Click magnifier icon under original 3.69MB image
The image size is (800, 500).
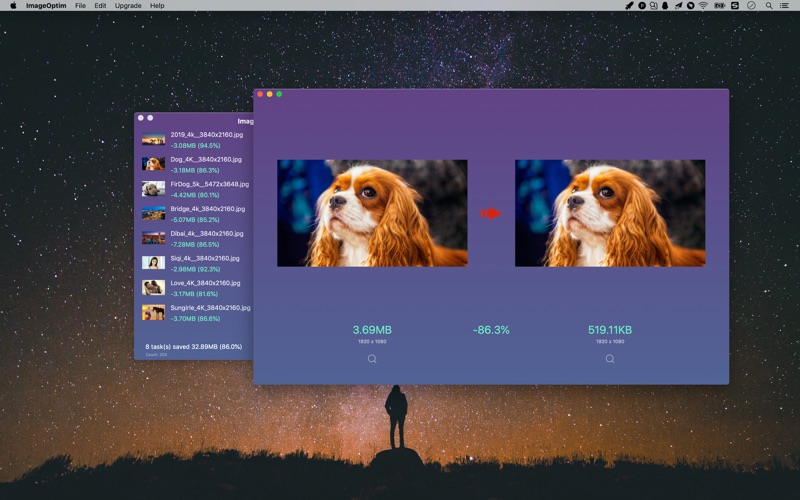click(x=372, y=359)
